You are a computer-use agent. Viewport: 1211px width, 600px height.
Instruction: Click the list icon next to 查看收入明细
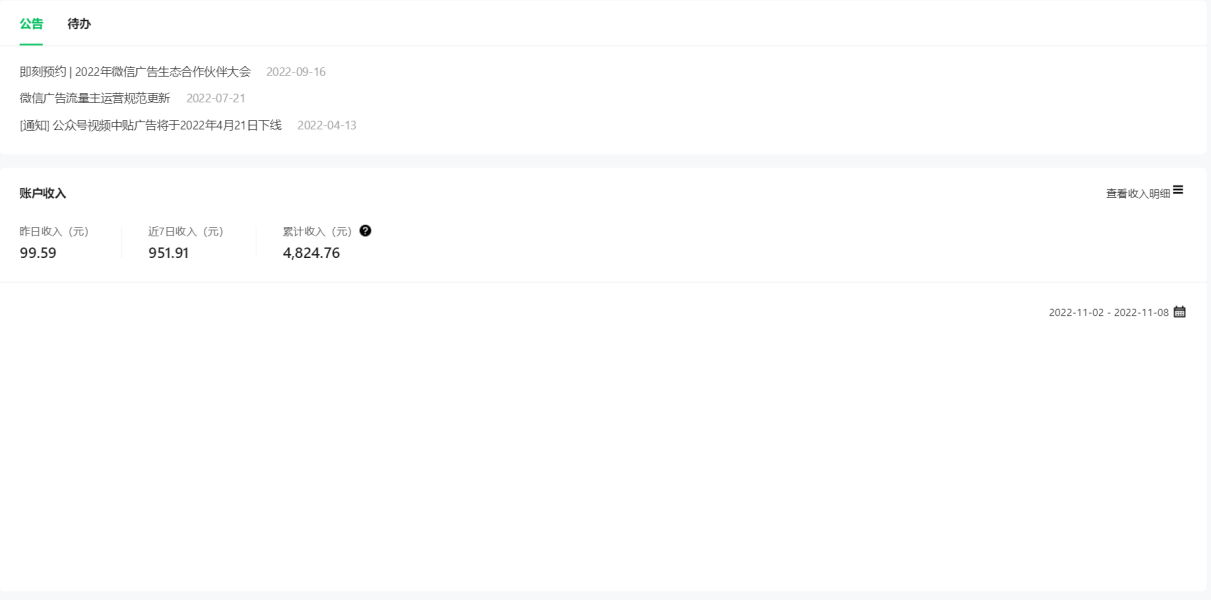point(1178,190)
